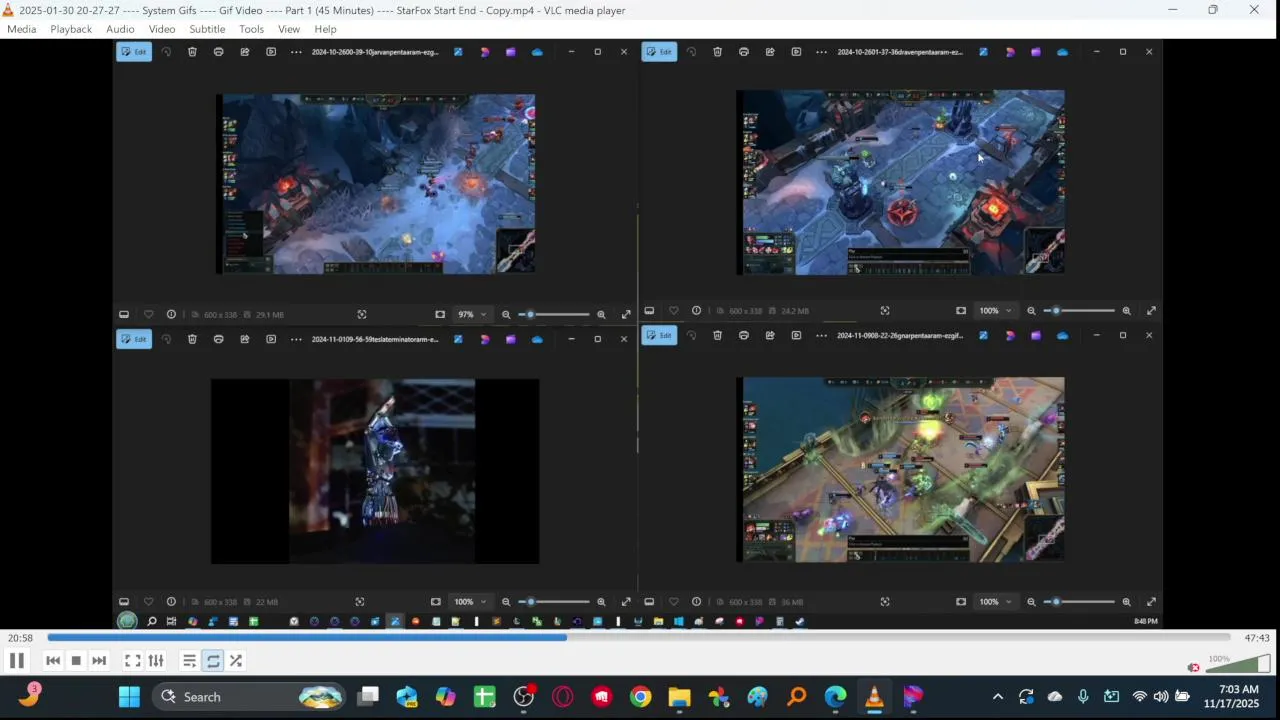1280x720 pixels.
Task: Open Windows Start menu
Action: (x=129, y=697)
